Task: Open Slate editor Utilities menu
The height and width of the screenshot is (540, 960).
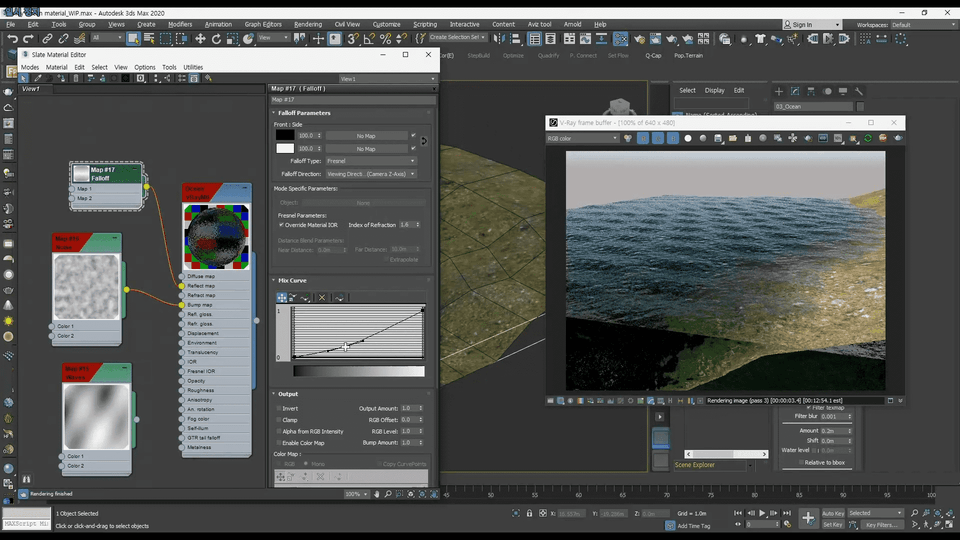Action: (193, 67)
